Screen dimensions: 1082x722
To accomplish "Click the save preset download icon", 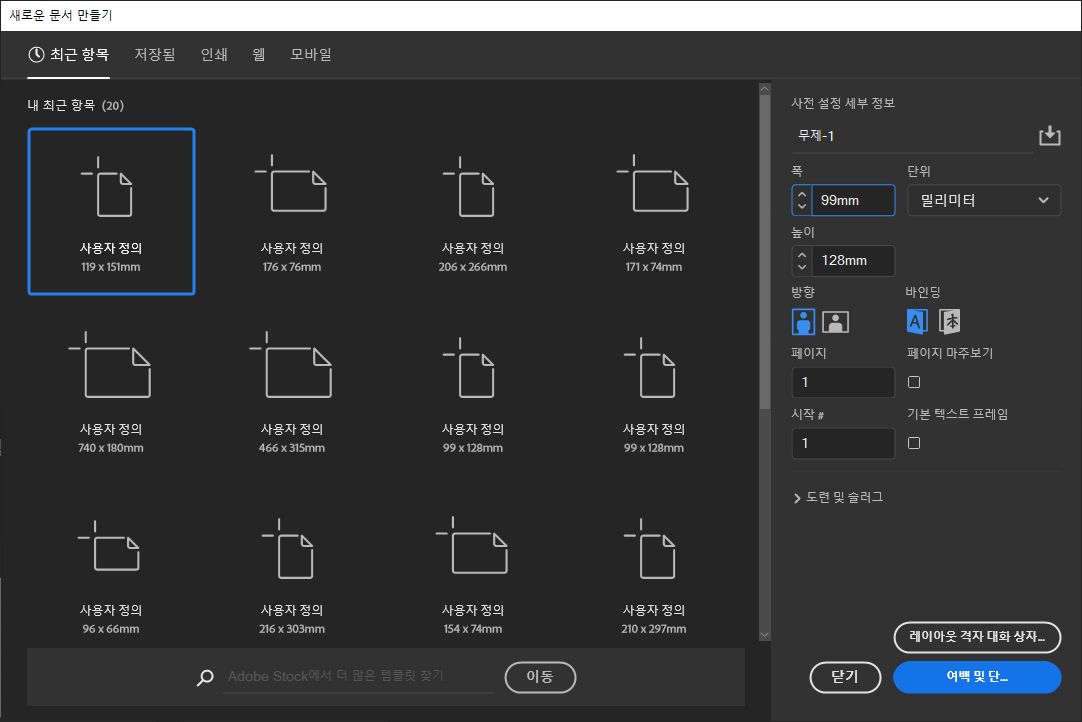I will (1050, 135).
